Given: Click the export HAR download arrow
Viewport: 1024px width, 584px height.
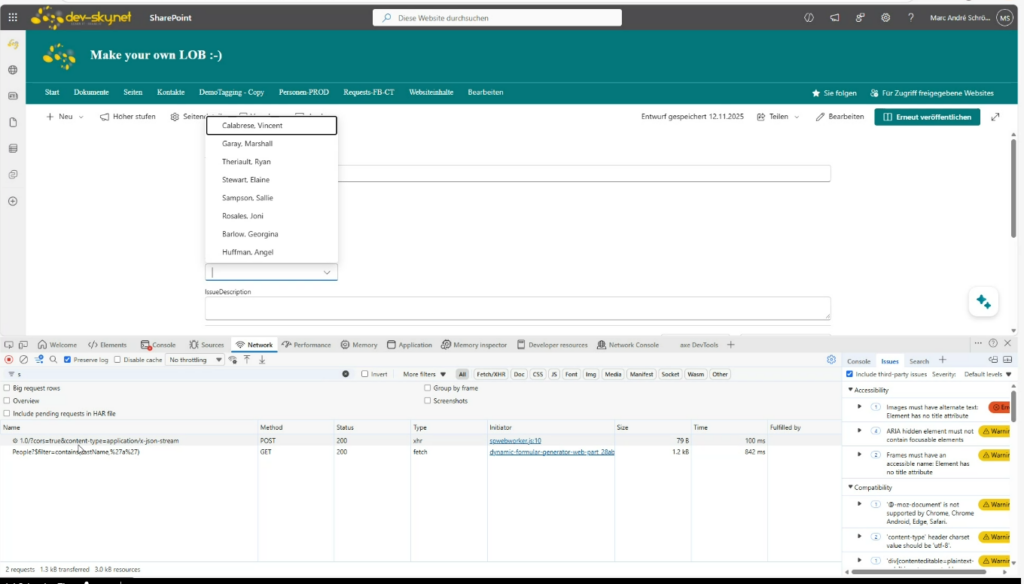Looking at the screenshot, I should (262, 359).
